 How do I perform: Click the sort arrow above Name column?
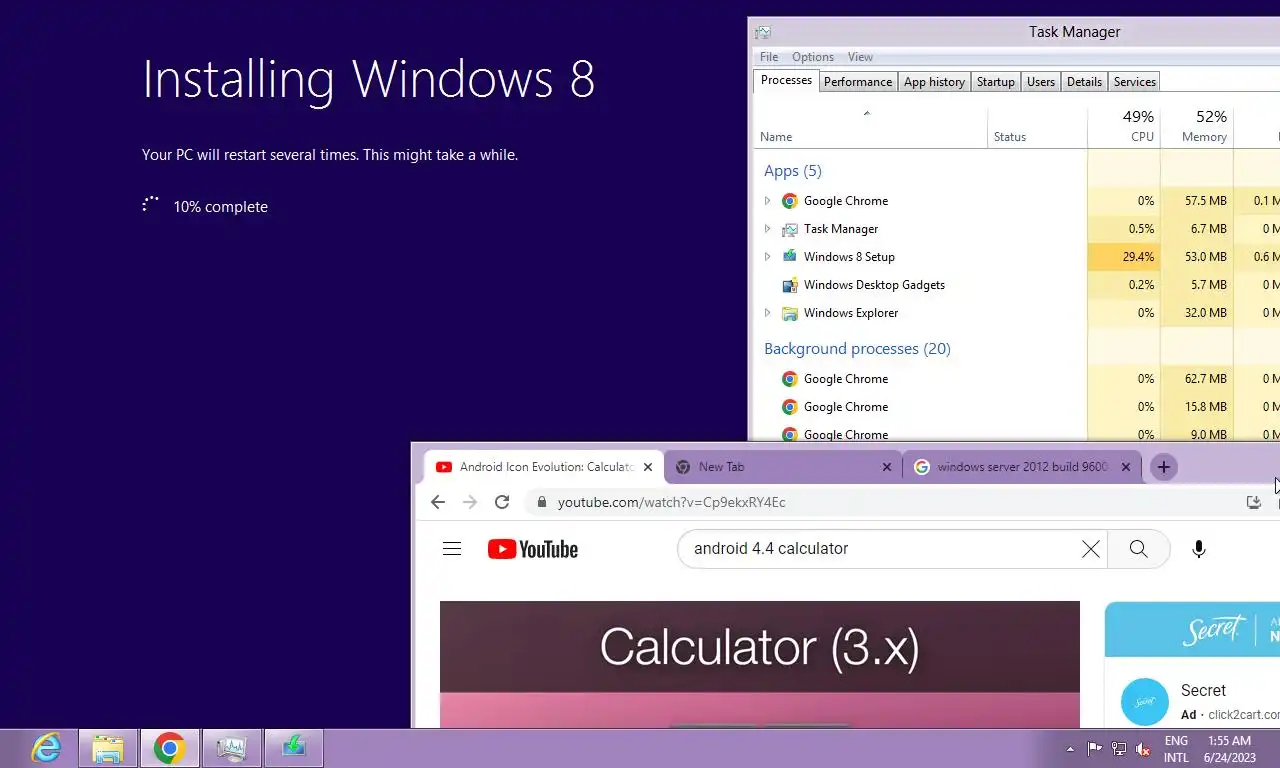[867, 113]
